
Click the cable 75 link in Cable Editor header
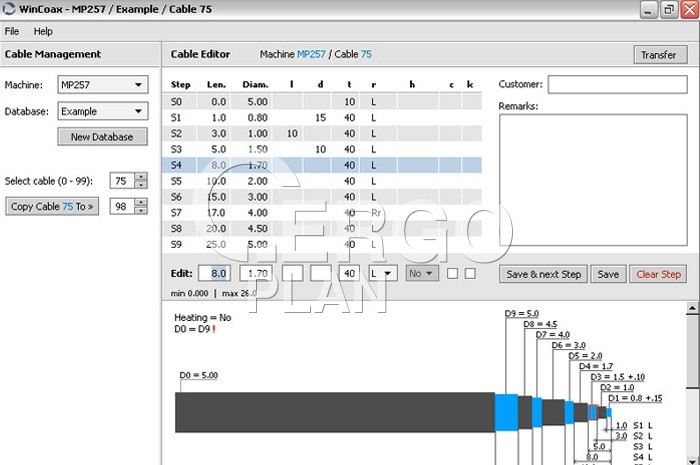click(x=366, y=54)
